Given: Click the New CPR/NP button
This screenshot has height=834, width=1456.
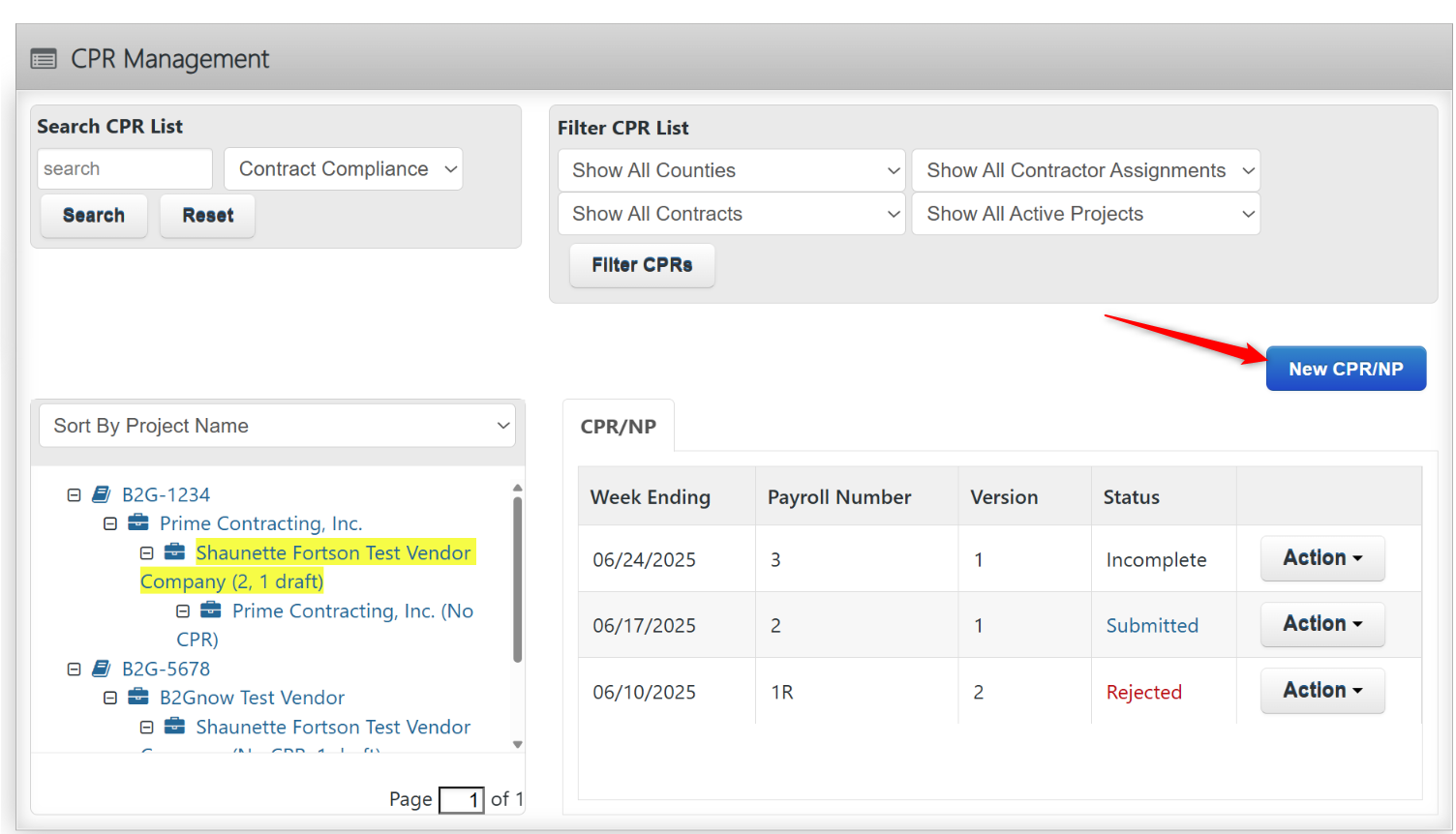Looking at the screenshot, I should tap(1346, 368).
